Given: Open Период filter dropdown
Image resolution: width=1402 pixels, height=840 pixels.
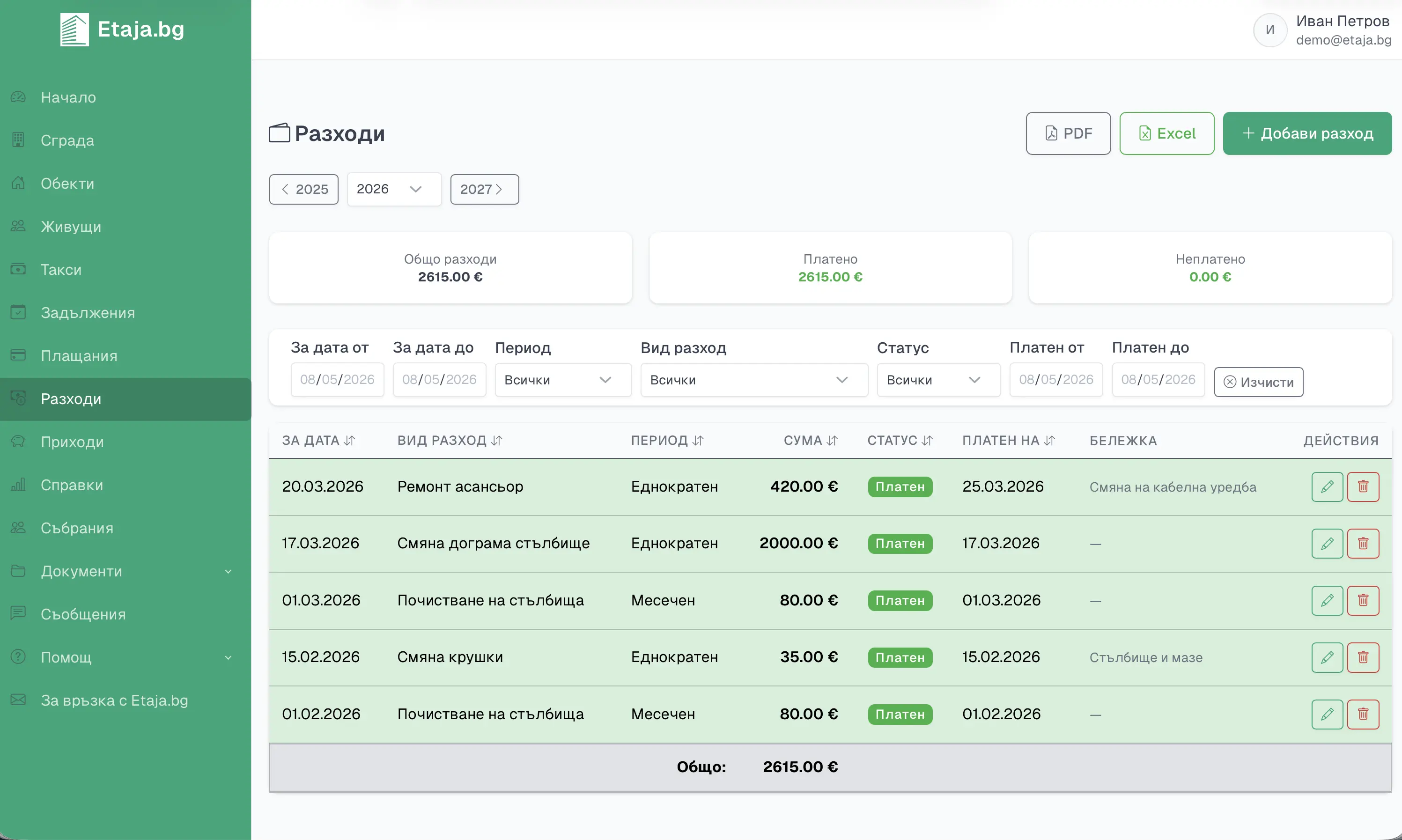Looking at the screenshot, I should point(562,380).
